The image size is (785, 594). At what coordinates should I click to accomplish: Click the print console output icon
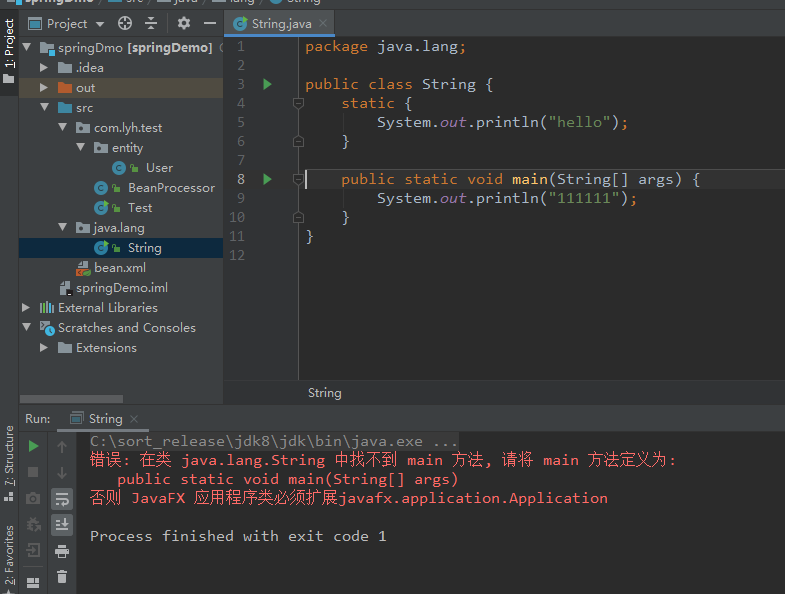62,551
